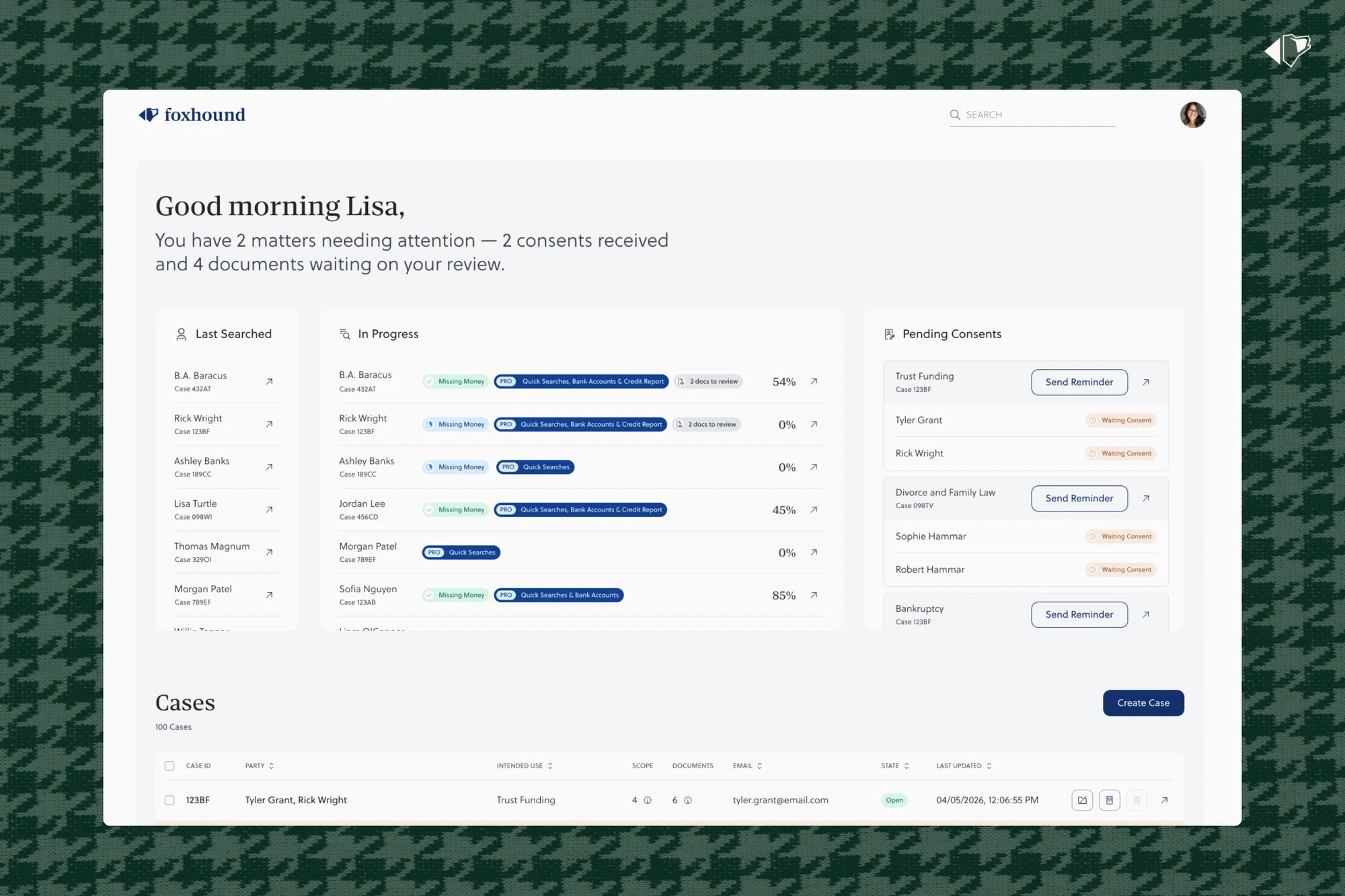Screen dimensions: 1345x896
Task: Click Rick Wright Waiting Consent badge
Action: coord(1120,453)
